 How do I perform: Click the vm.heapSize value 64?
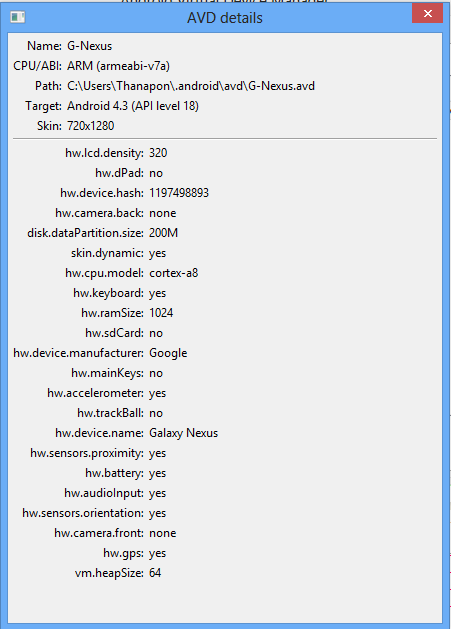point(155,573)
